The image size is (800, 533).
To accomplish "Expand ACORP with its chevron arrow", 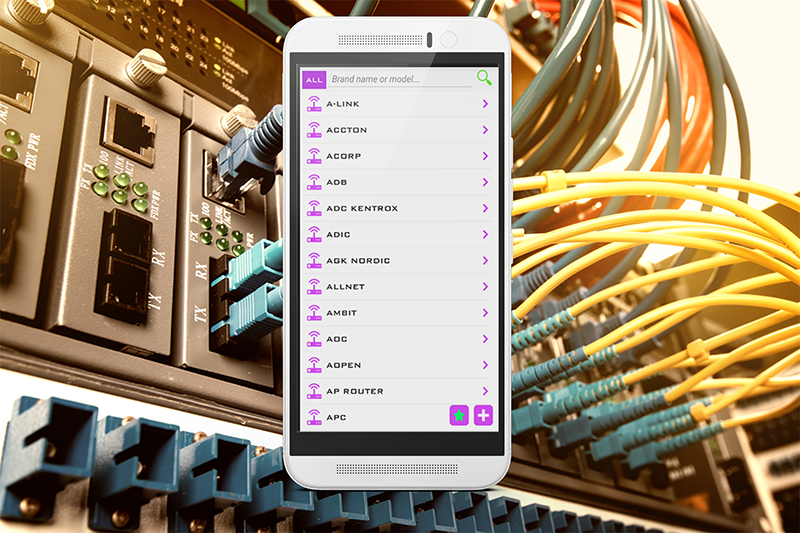I will pos(485,156).
